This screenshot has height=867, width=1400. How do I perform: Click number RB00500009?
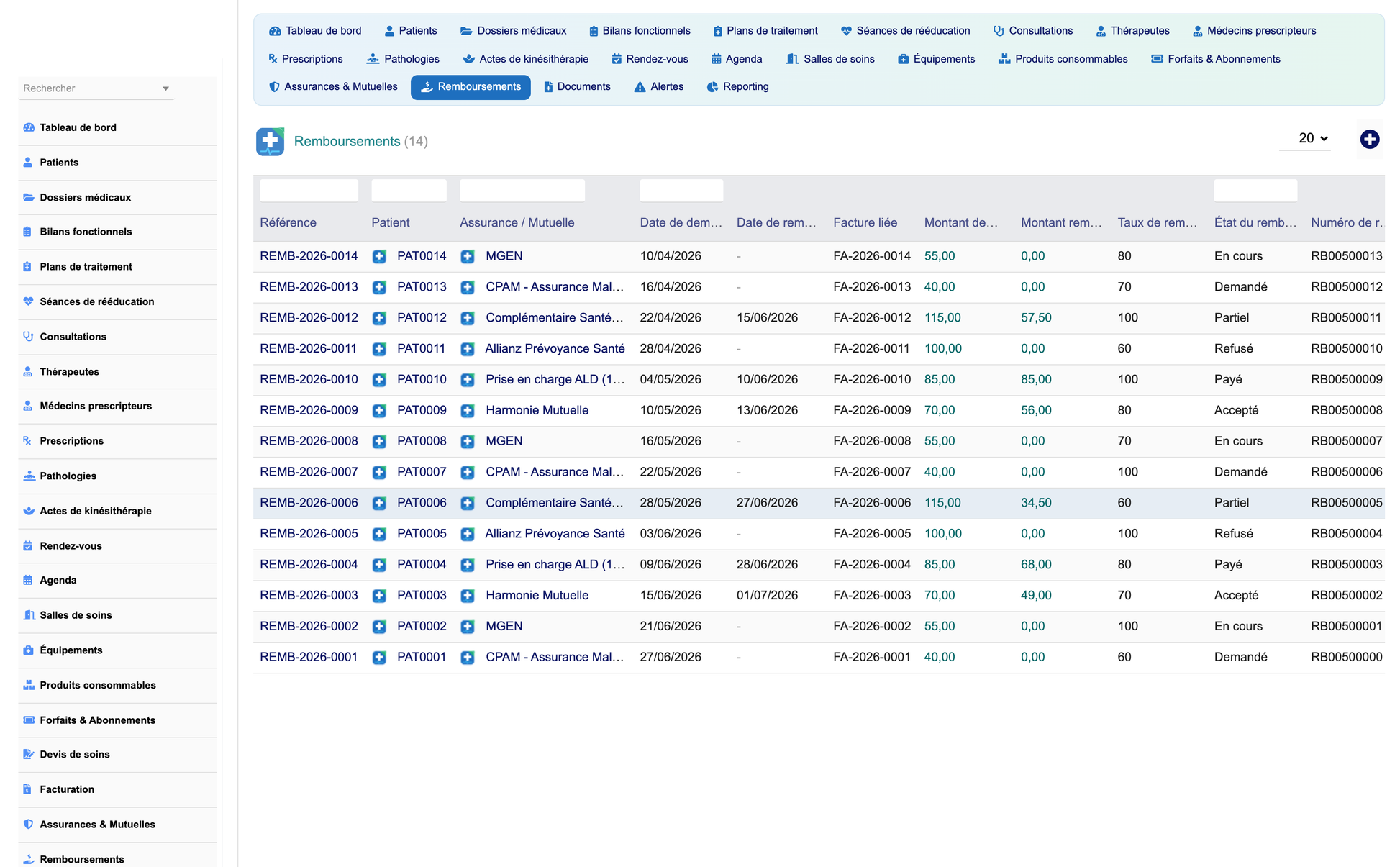pyautogui.click(x=1346, y=380)
